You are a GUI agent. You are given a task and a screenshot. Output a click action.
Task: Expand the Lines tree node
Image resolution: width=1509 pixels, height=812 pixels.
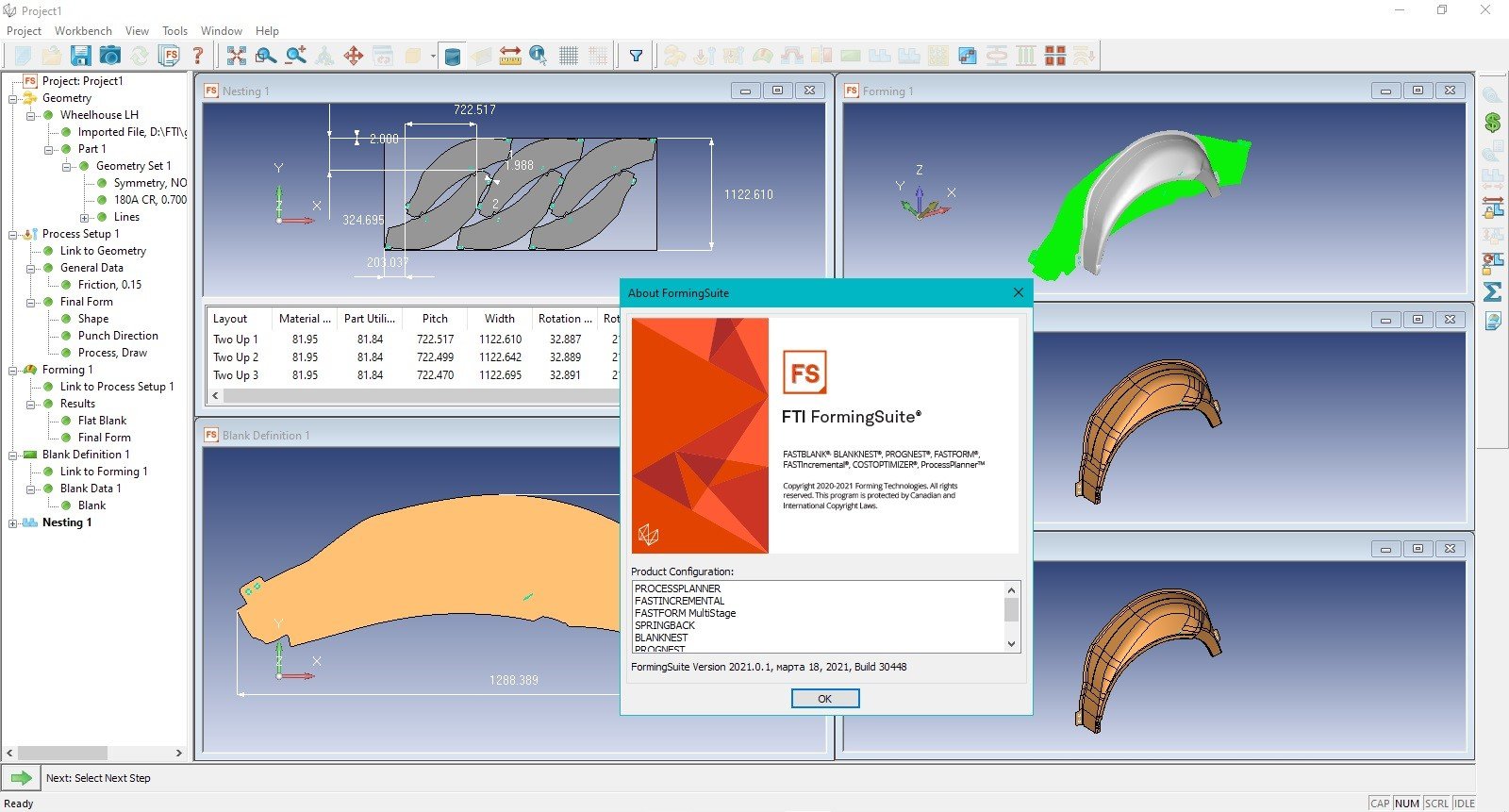tap(85, 217)
